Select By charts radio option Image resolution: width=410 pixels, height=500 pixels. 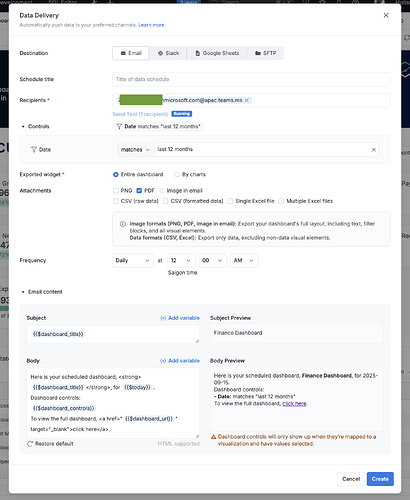[177, 175]
